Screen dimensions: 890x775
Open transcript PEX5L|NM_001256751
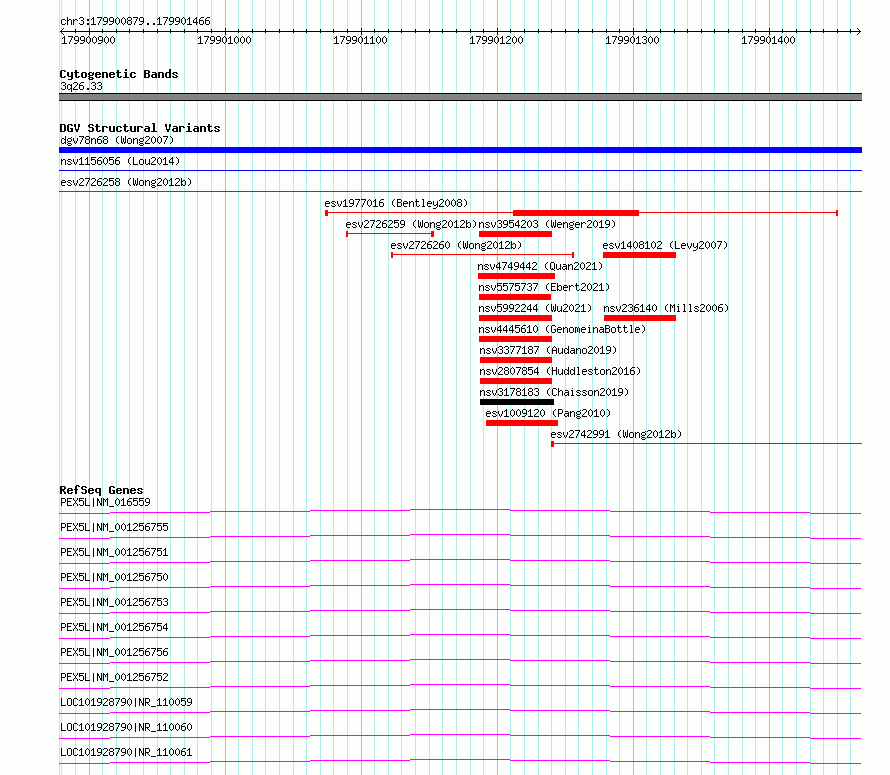[x=114, y=552]
